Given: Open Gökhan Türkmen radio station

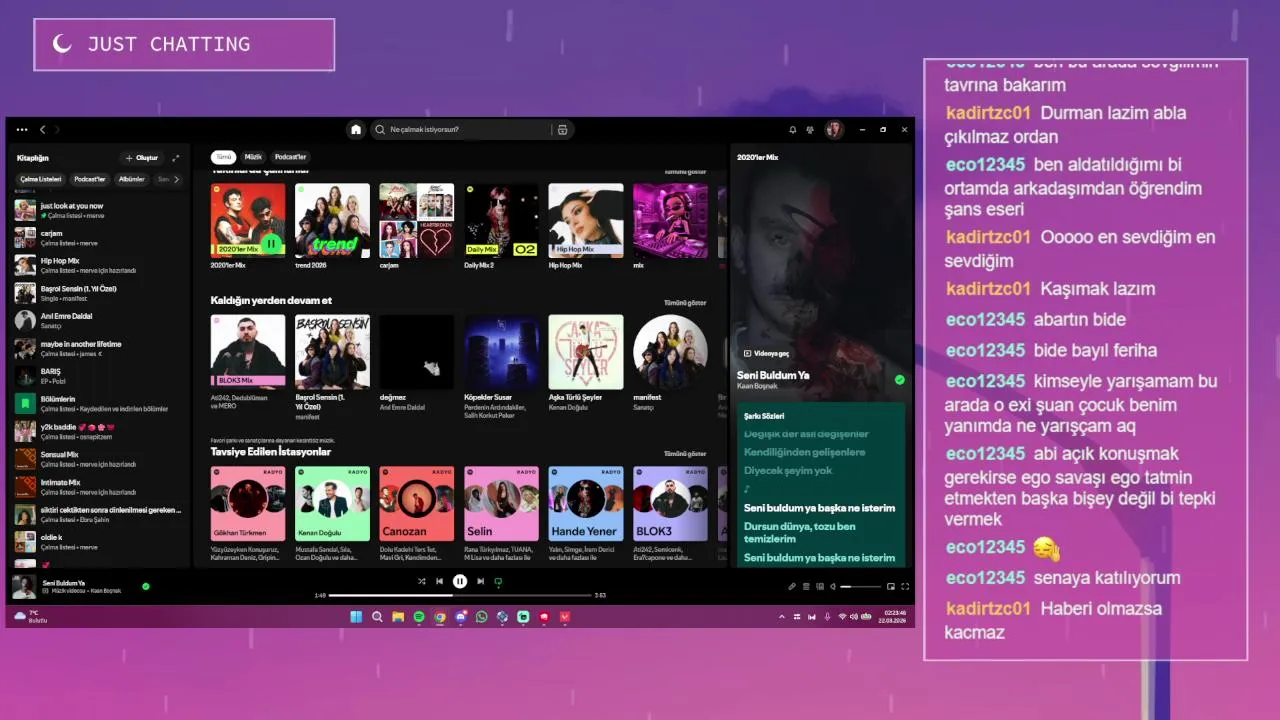Looking at the screenshot, I should coord(248,513).
